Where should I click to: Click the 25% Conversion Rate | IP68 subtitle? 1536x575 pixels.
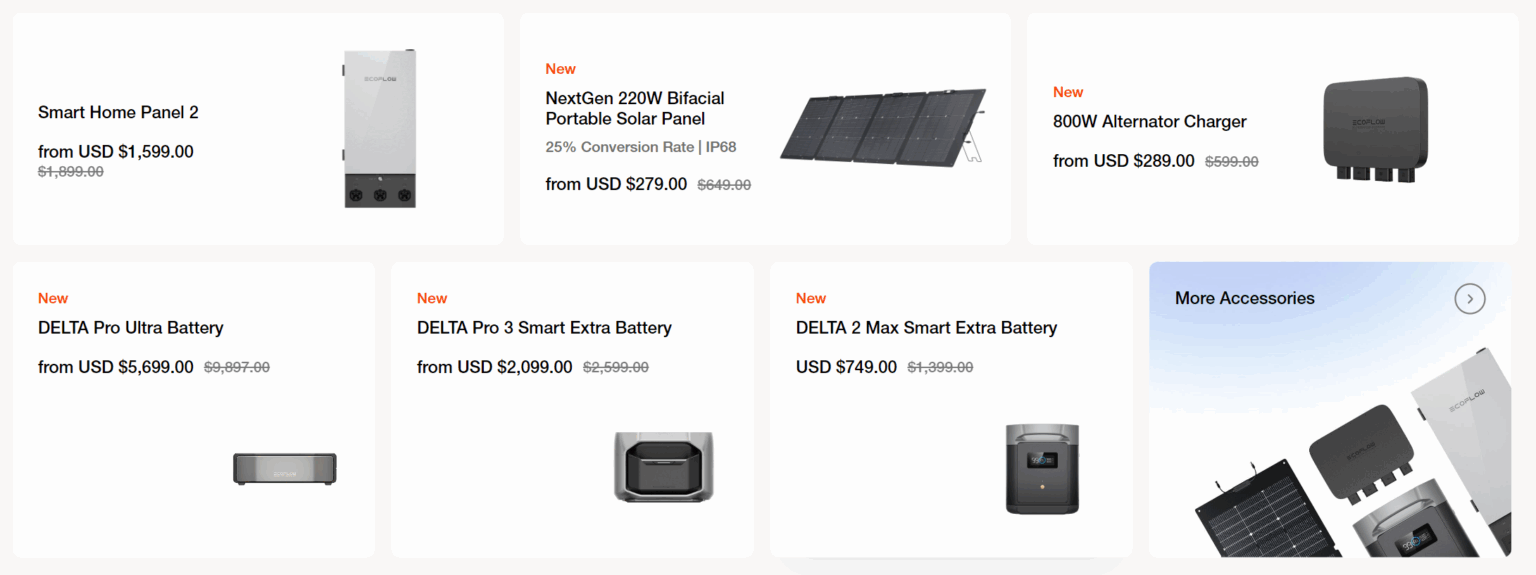[x=640, y=147]
